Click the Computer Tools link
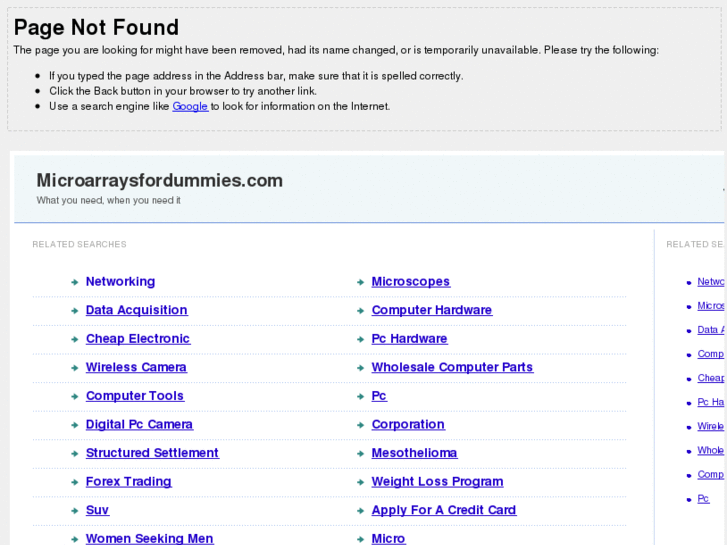727x545 pixels. [x=134, y=396]
